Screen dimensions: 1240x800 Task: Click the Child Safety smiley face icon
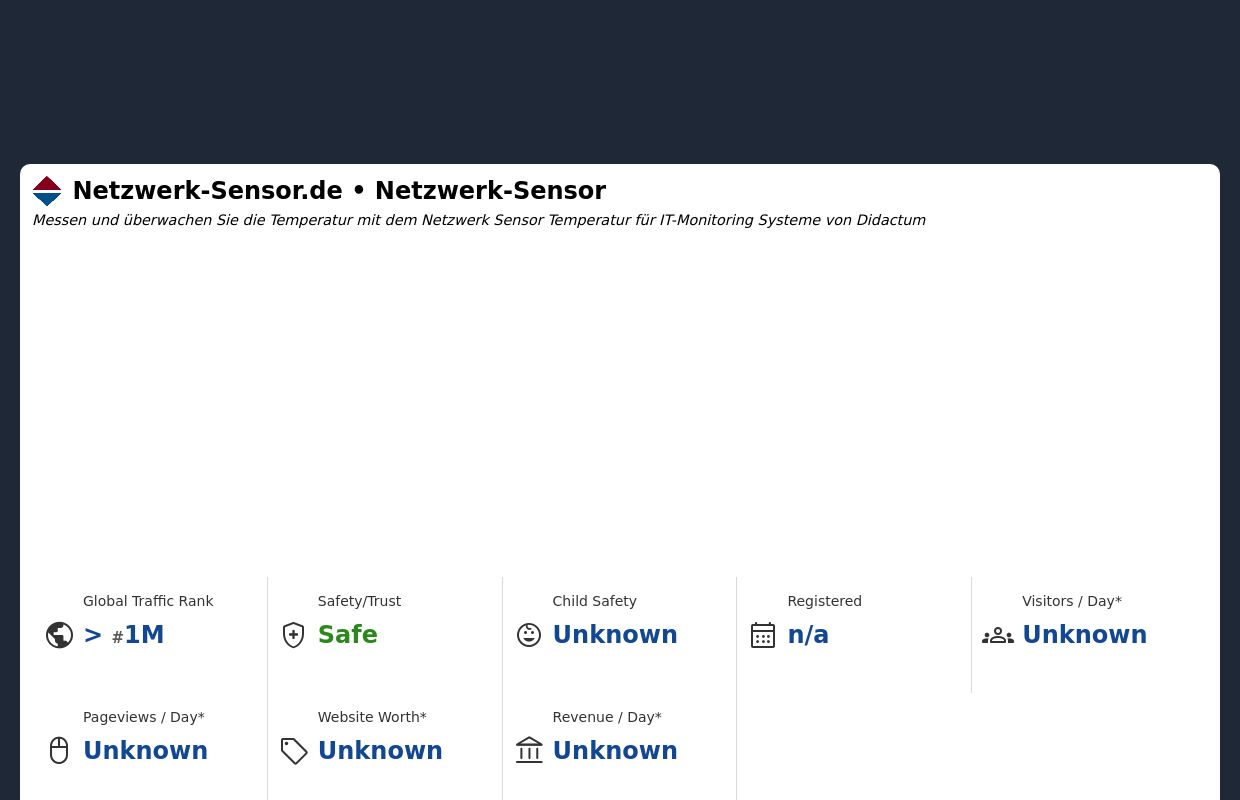pyautogui.click(x=528, y=634)
